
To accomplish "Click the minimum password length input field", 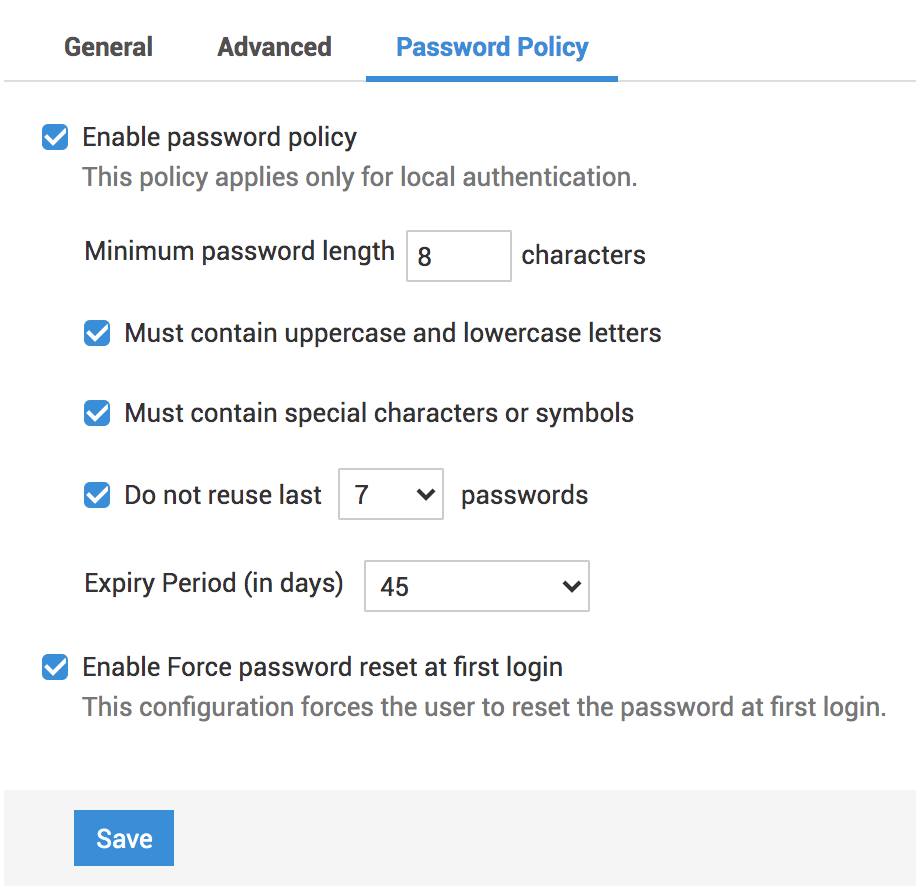I will click(x=458, y=256).
